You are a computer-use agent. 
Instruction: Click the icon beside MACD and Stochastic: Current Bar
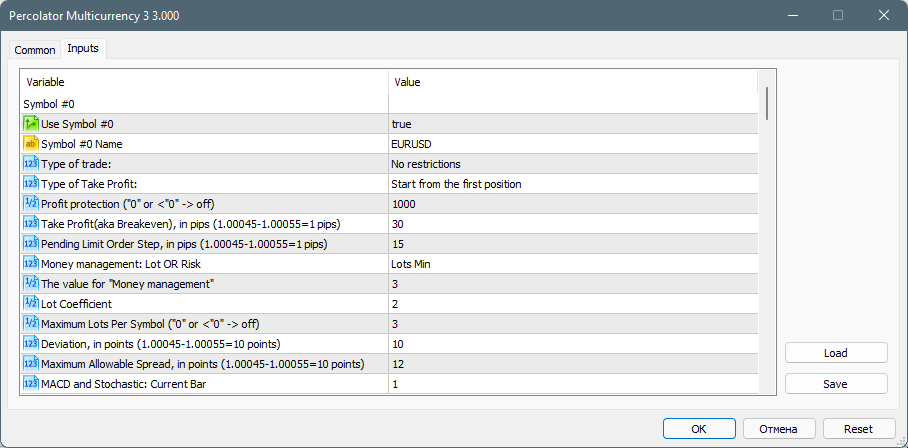pos(31,384)
